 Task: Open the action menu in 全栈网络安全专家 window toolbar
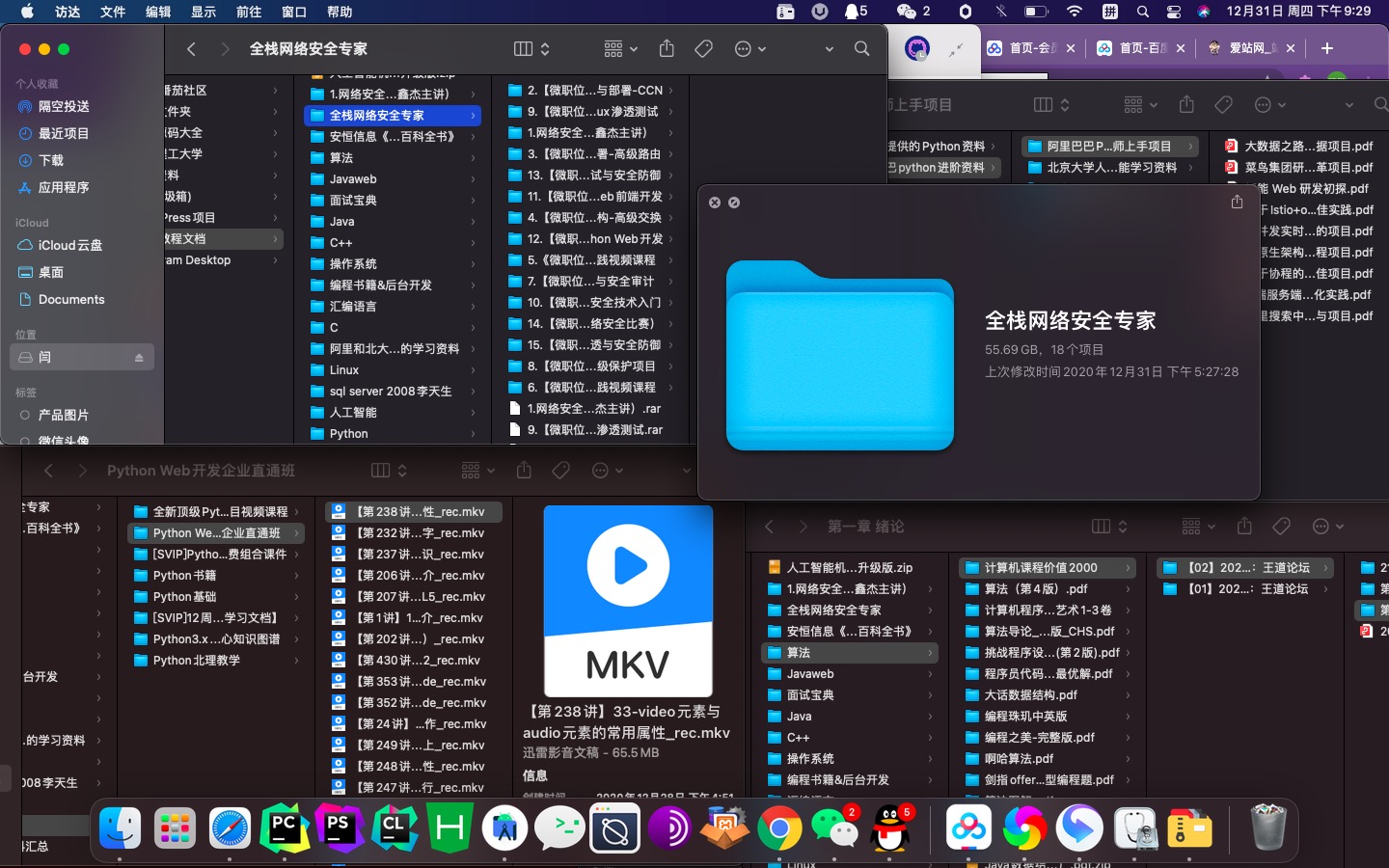pyautogui.click(x=749, y=48)
